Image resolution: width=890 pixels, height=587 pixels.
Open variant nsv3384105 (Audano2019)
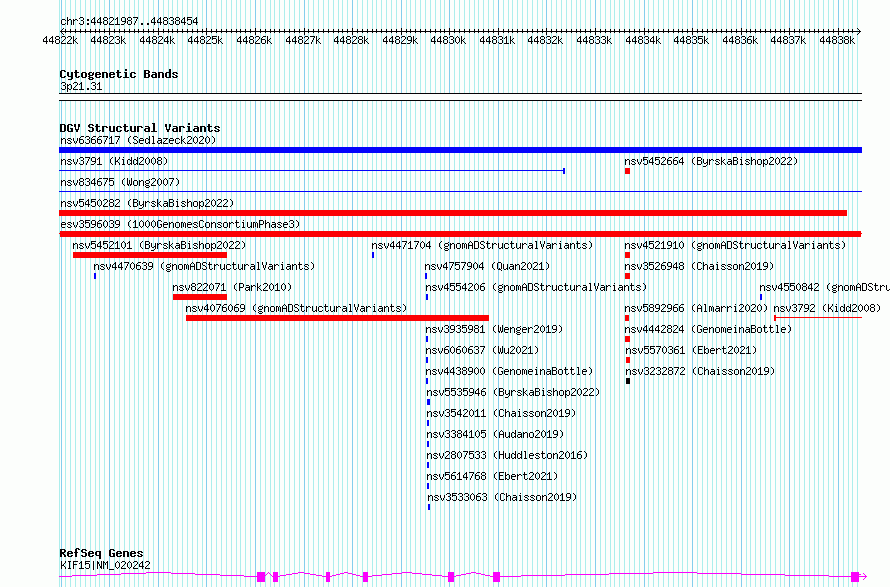pos(495,434)
